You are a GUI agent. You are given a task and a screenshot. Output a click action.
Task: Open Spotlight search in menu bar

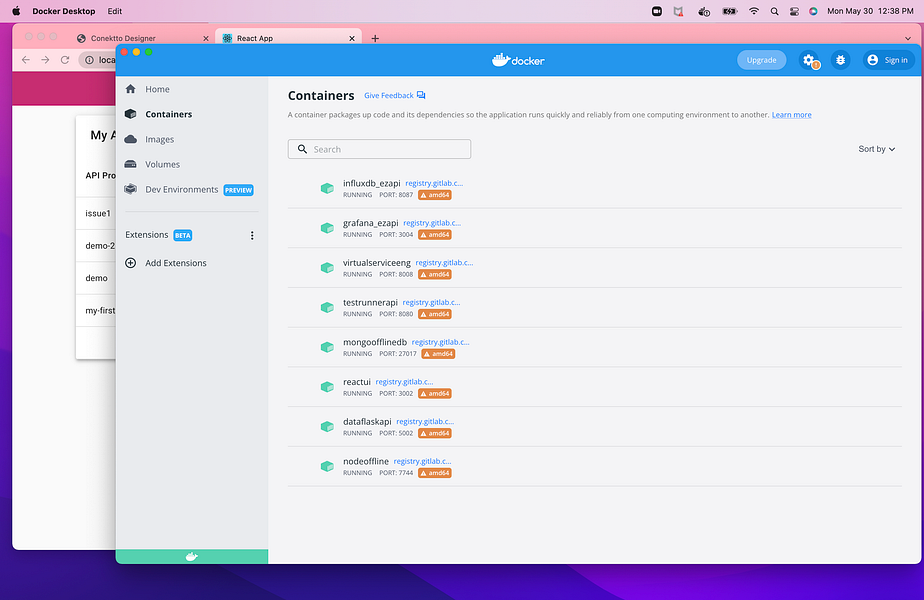[x=774, y=11]
